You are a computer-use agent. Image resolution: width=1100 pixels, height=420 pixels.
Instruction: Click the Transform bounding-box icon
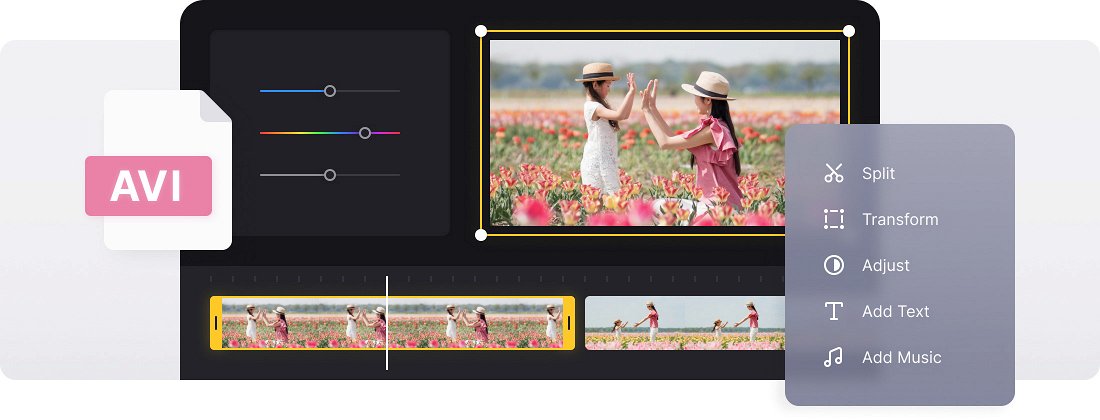[833, 219]
